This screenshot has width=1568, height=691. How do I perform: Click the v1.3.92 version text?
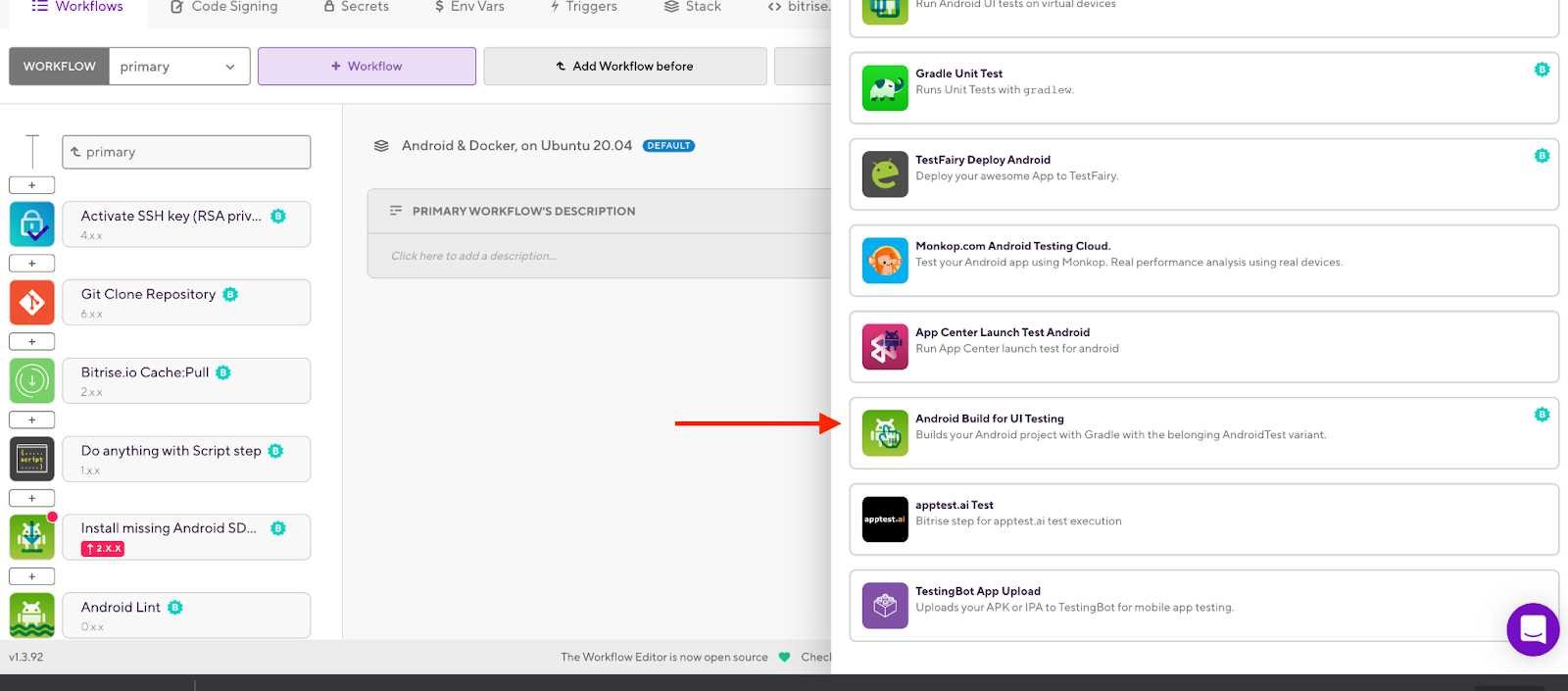[x=26, y=657]
